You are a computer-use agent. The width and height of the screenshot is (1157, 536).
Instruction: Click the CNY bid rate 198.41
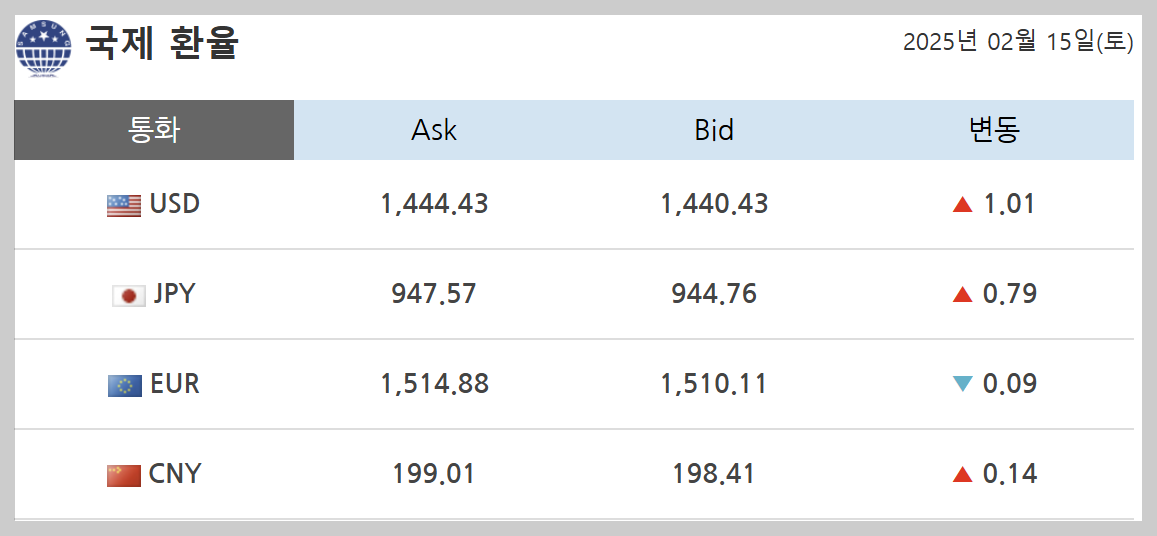714,474
